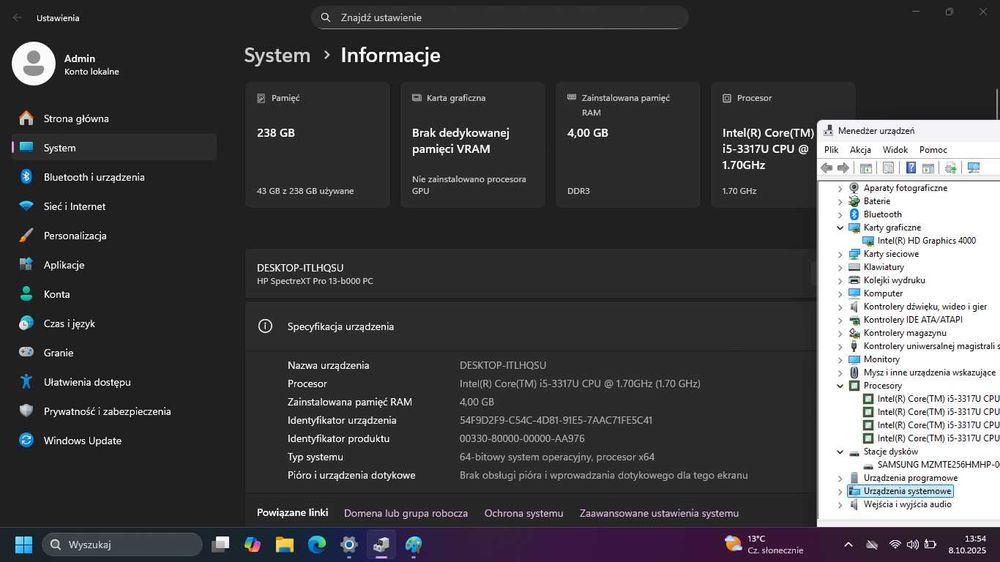Open Konta settings page
This screenshot has height=562, width=1000.
[x=114, y=295]
